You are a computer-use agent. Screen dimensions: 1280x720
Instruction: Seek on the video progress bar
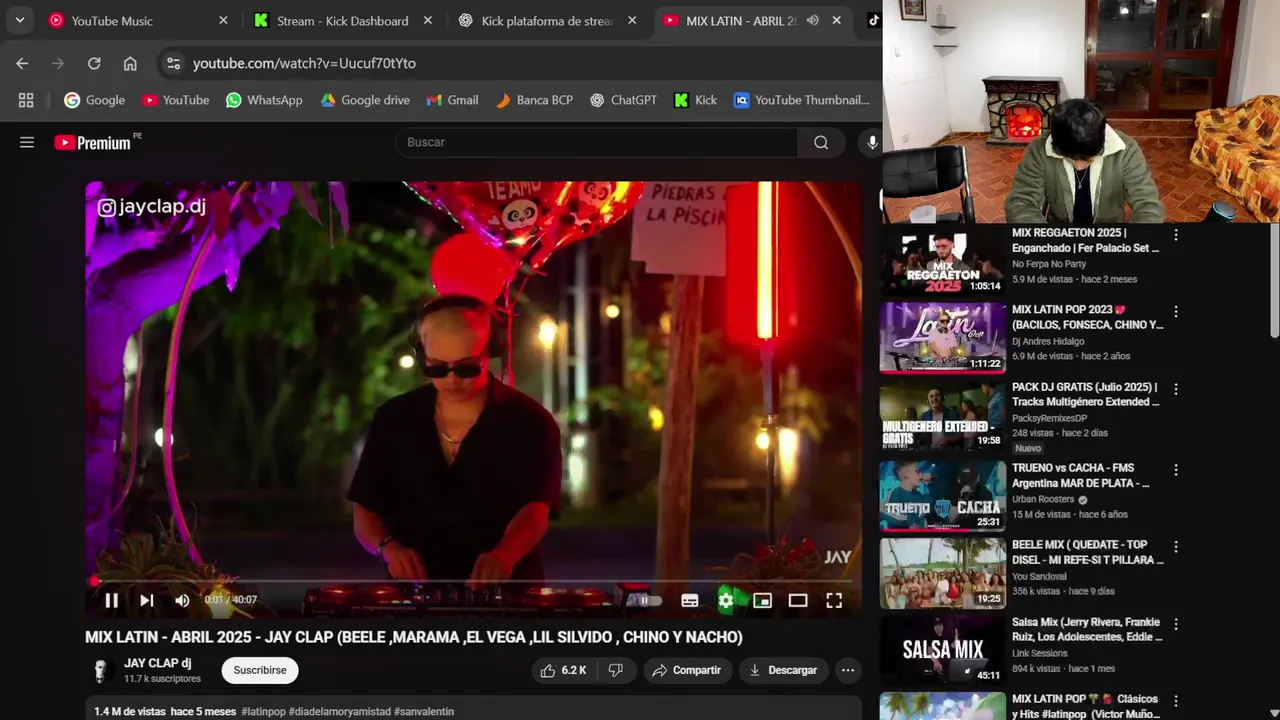click(473, 580)
